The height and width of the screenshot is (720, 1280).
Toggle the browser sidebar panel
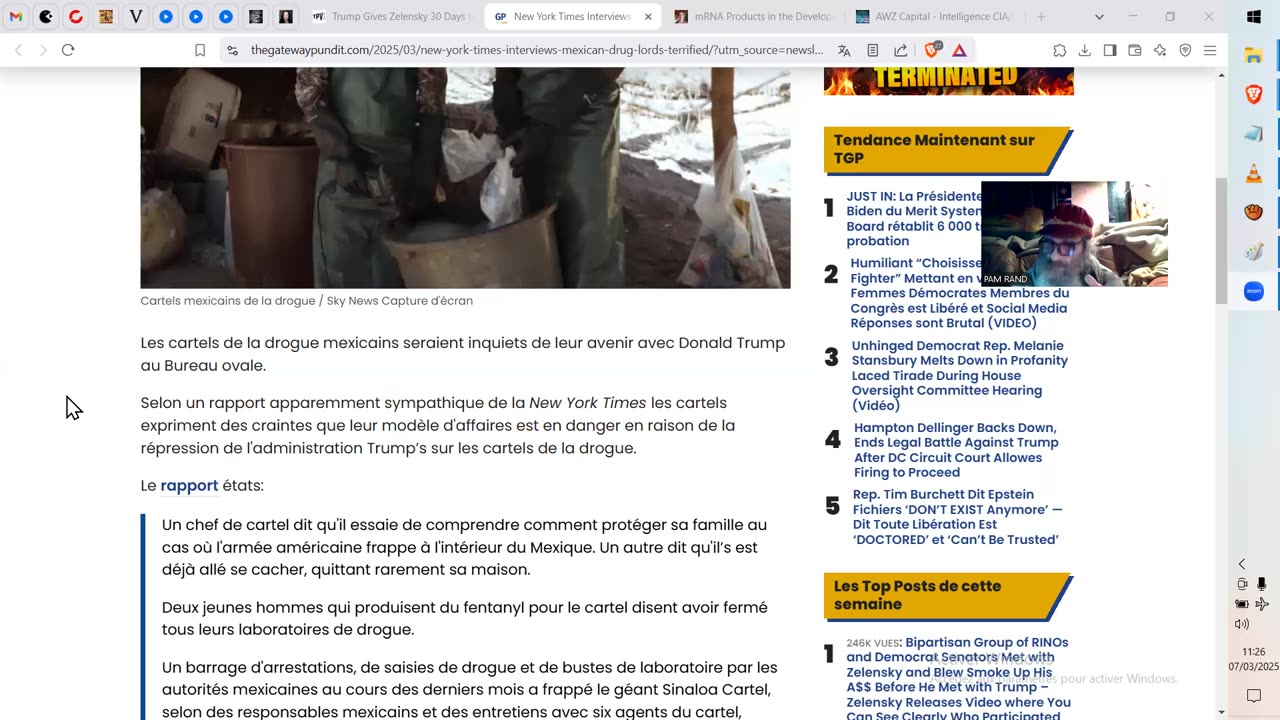coord(1110,50)
